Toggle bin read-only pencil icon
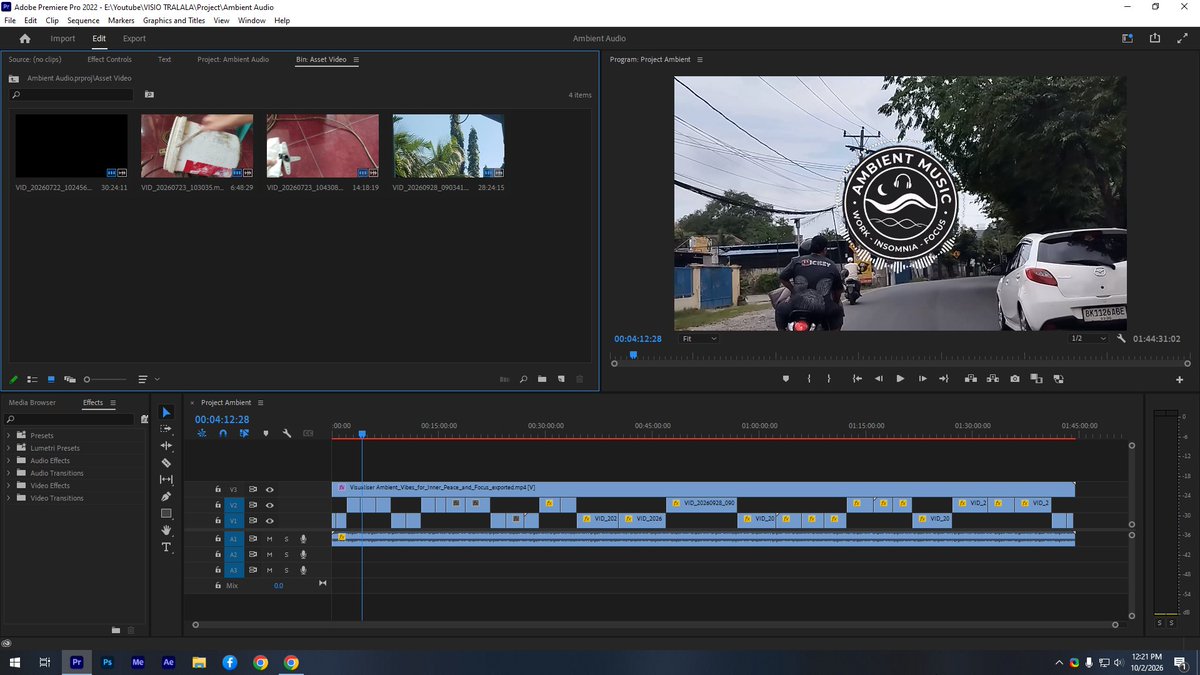 pyautogui.click(x=14, y=379)
